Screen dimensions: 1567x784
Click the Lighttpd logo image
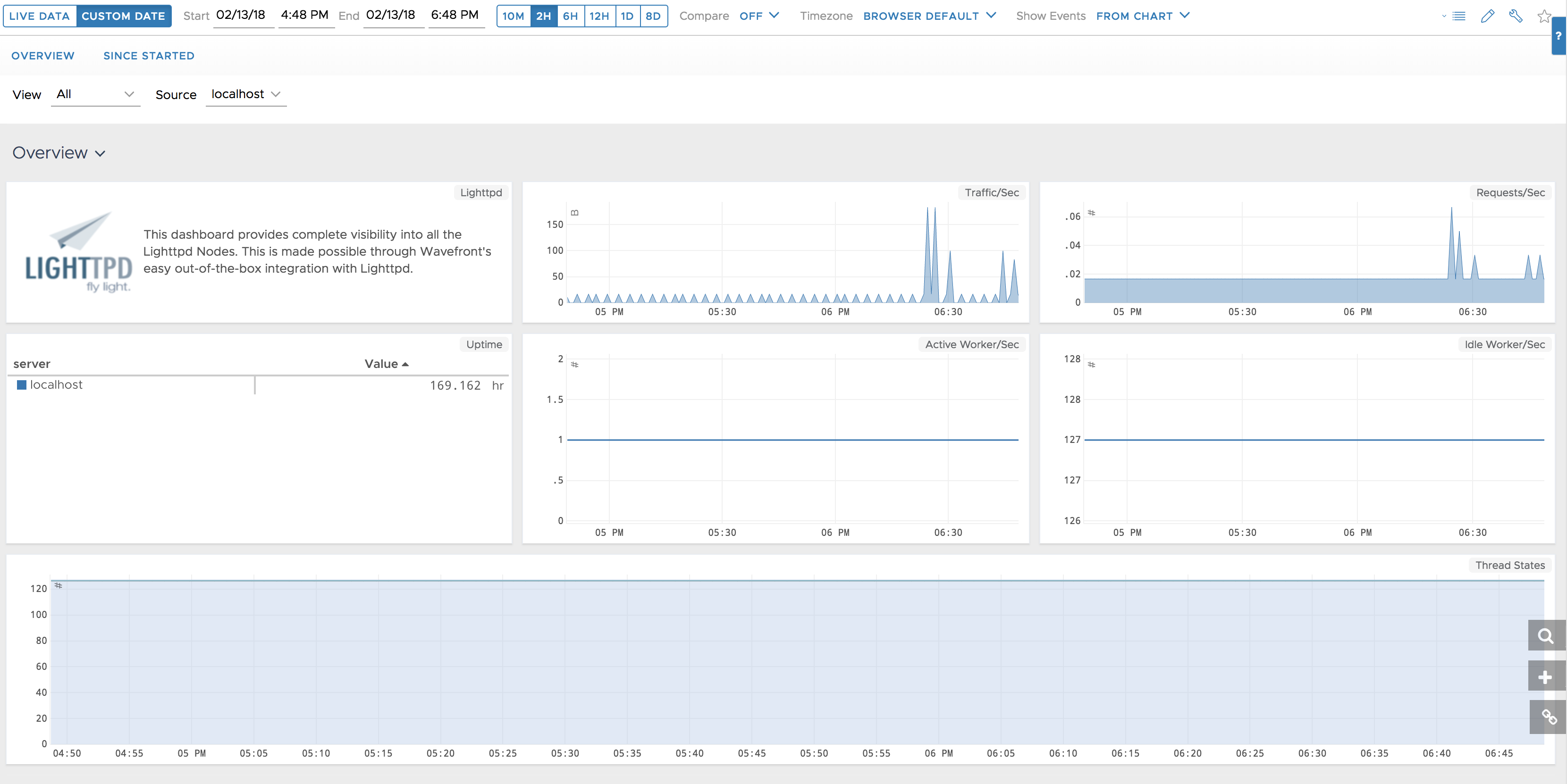78,251
